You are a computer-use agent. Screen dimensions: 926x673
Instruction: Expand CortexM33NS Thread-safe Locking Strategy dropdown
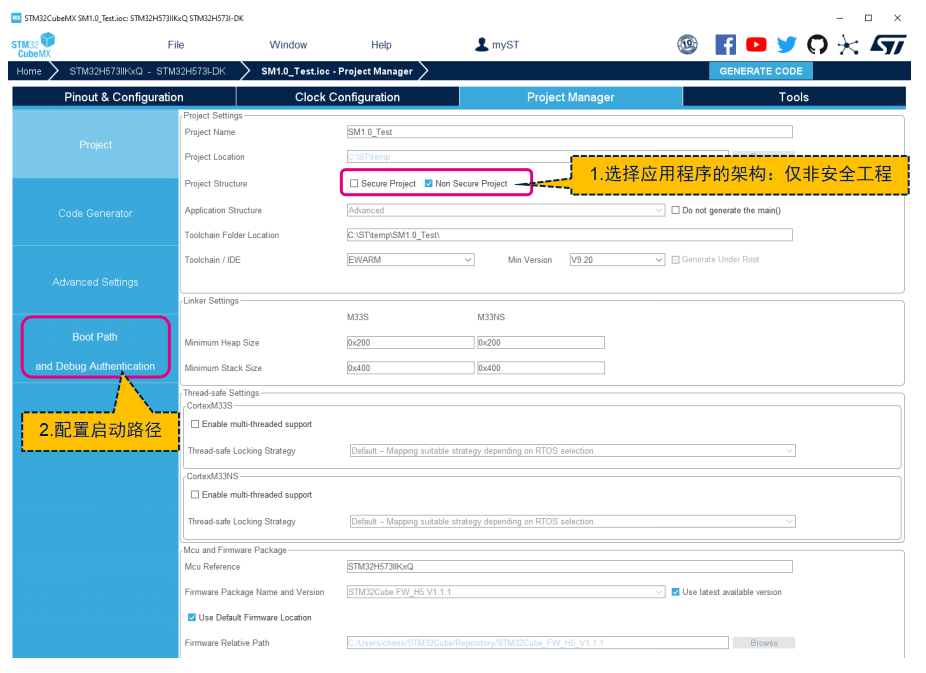[x=572, y=522]
